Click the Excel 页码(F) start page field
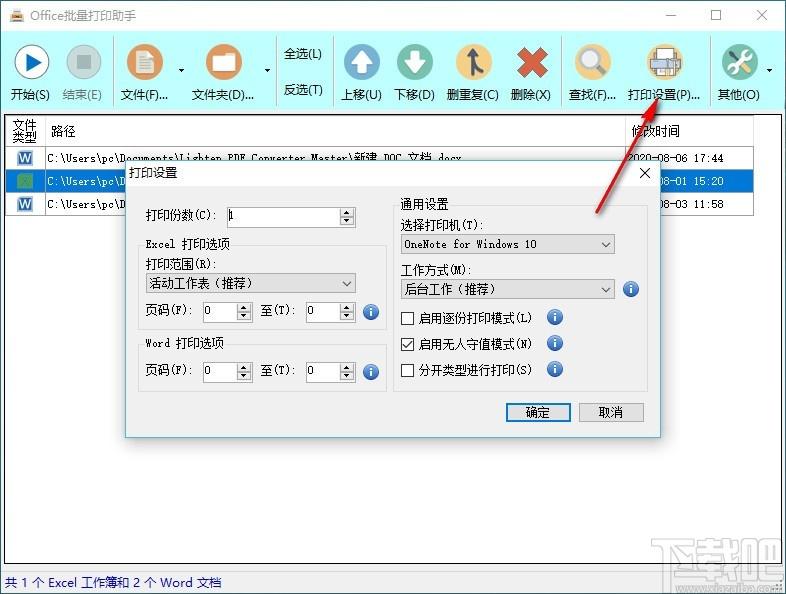 (x=220, y=311)
